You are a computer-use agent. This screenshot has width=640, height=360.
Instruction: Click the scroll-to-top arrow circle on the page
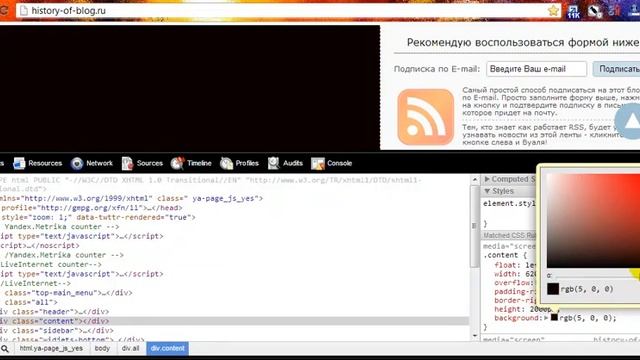(x=630, y=121)
